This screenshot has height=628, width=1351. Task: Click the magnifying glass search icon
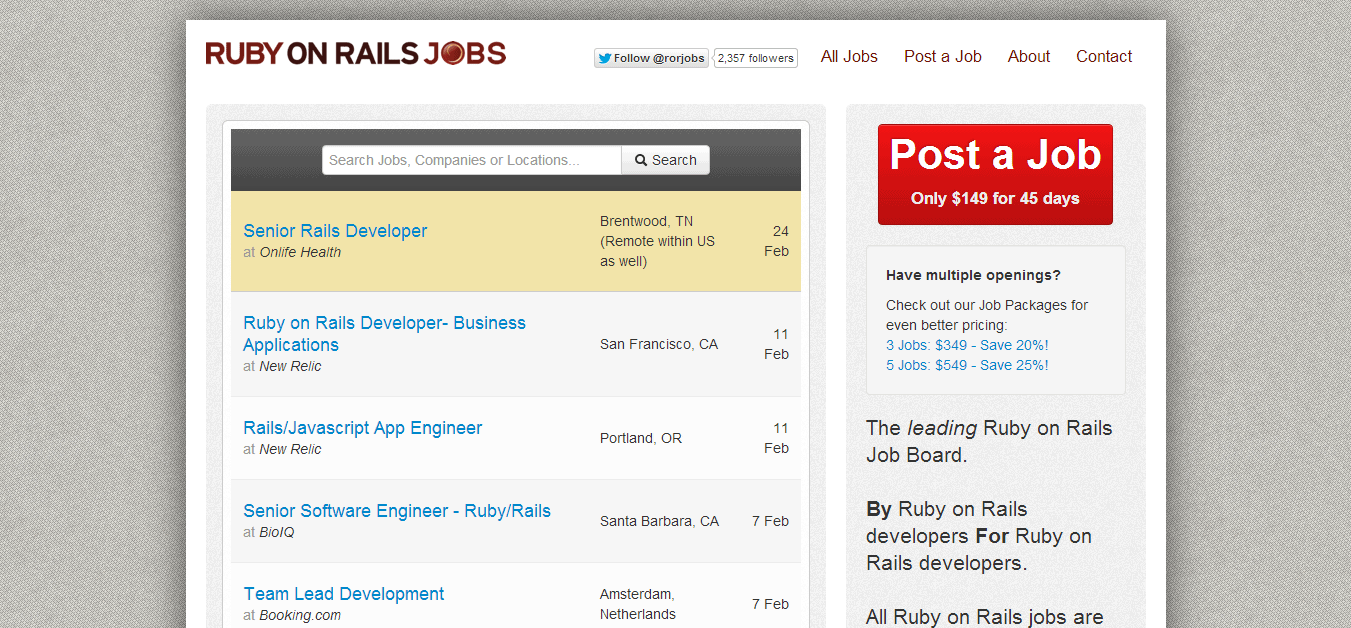[x=641, y=160]
